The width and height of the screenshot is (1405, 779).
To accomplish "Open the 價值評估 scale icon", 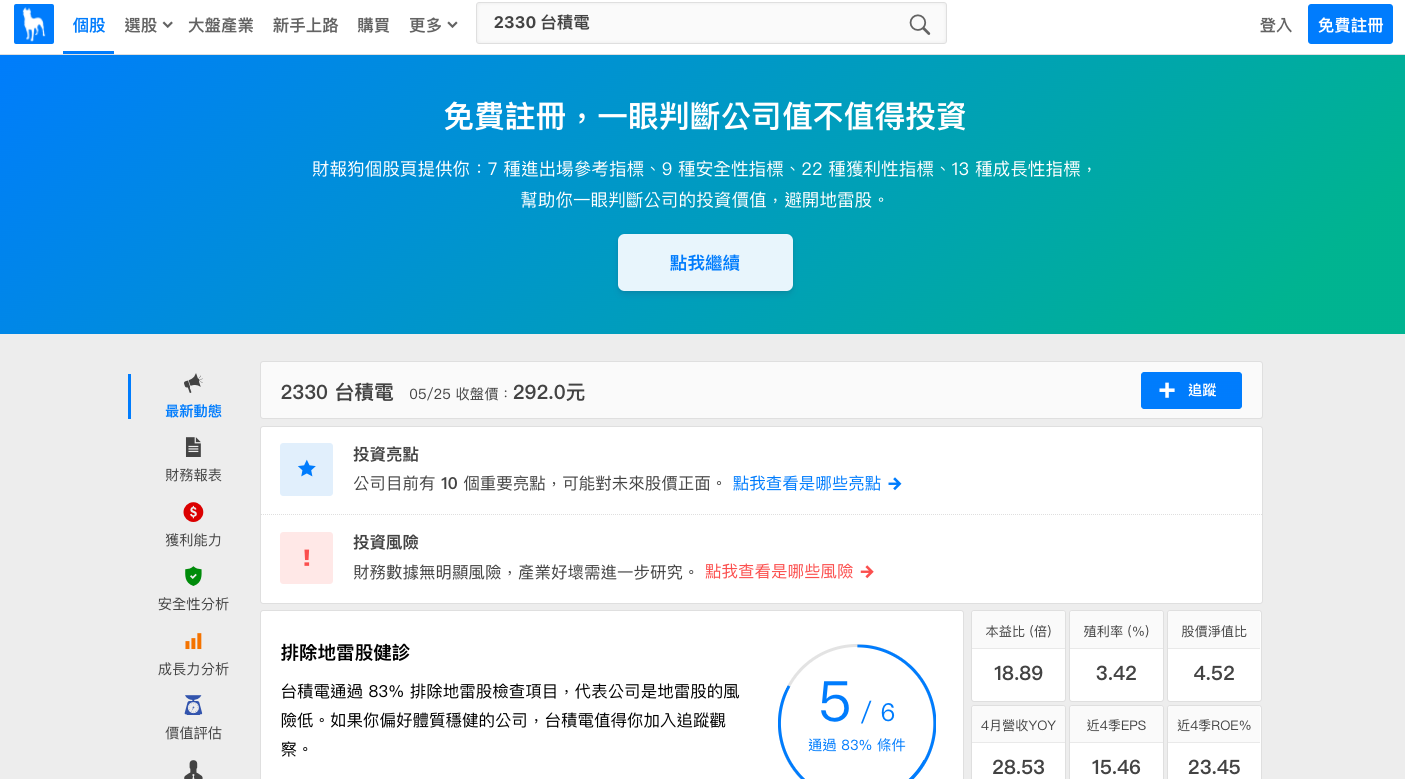I will (x=193, y=705).
